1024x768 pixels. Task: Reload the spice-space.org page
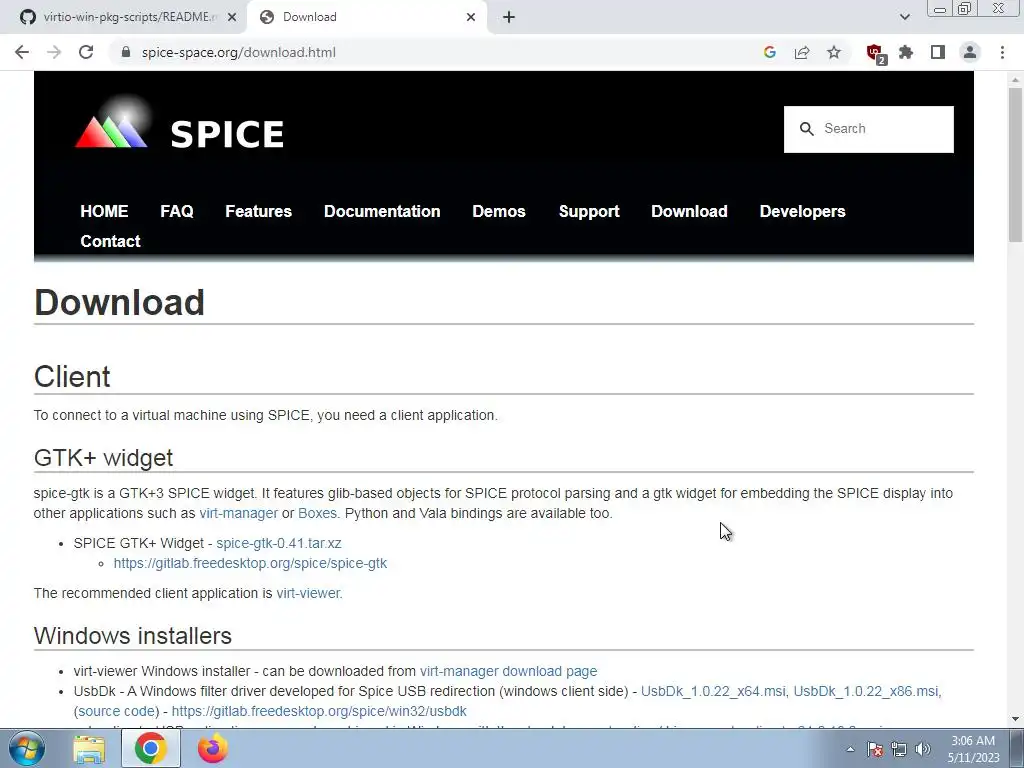click(86, 52)
